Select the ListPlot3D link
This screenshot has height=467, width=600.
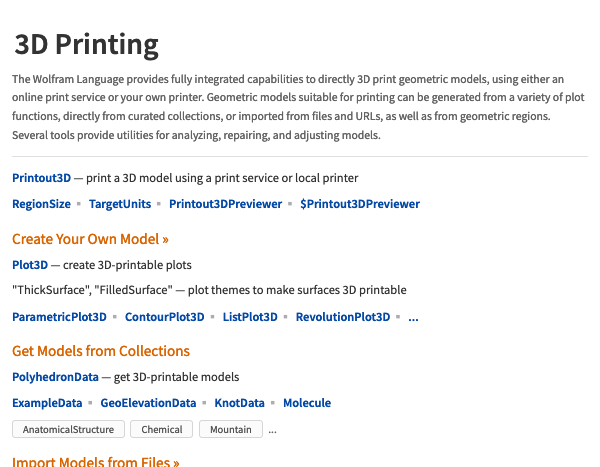[250, 317]
